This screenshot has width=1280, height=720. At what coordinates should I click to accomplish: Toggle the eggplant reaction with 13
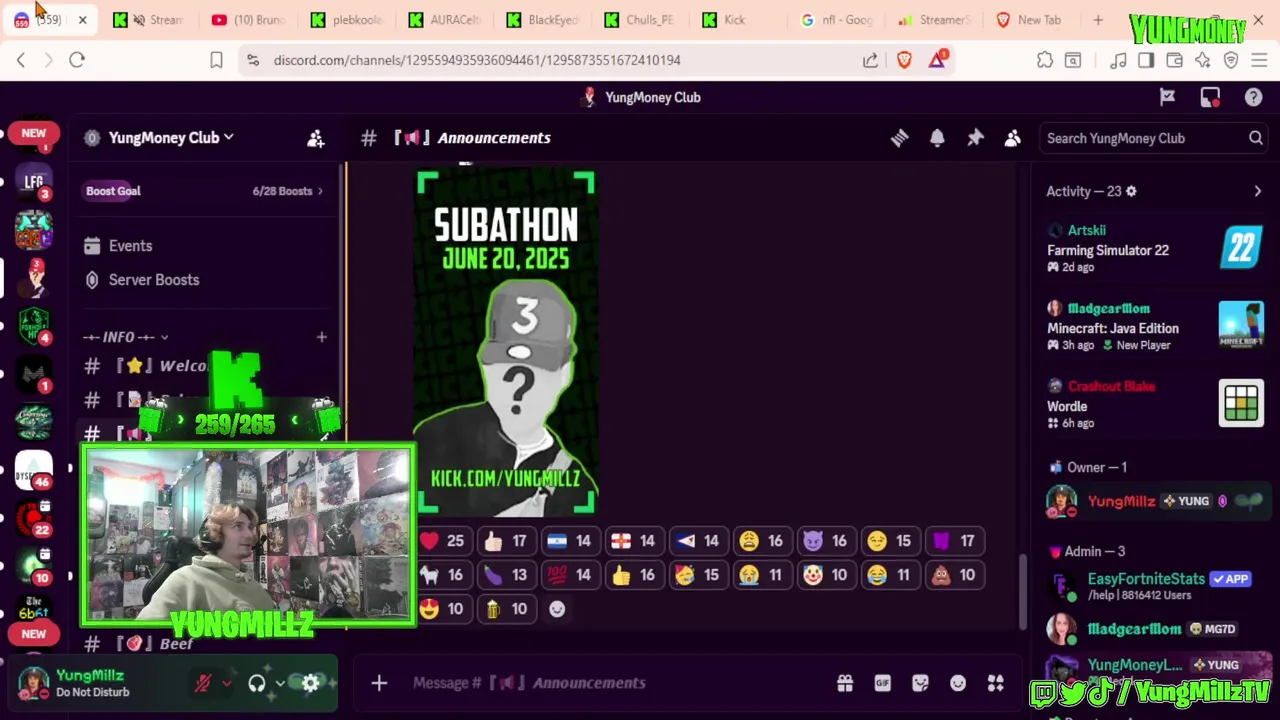tap(506, 575)
